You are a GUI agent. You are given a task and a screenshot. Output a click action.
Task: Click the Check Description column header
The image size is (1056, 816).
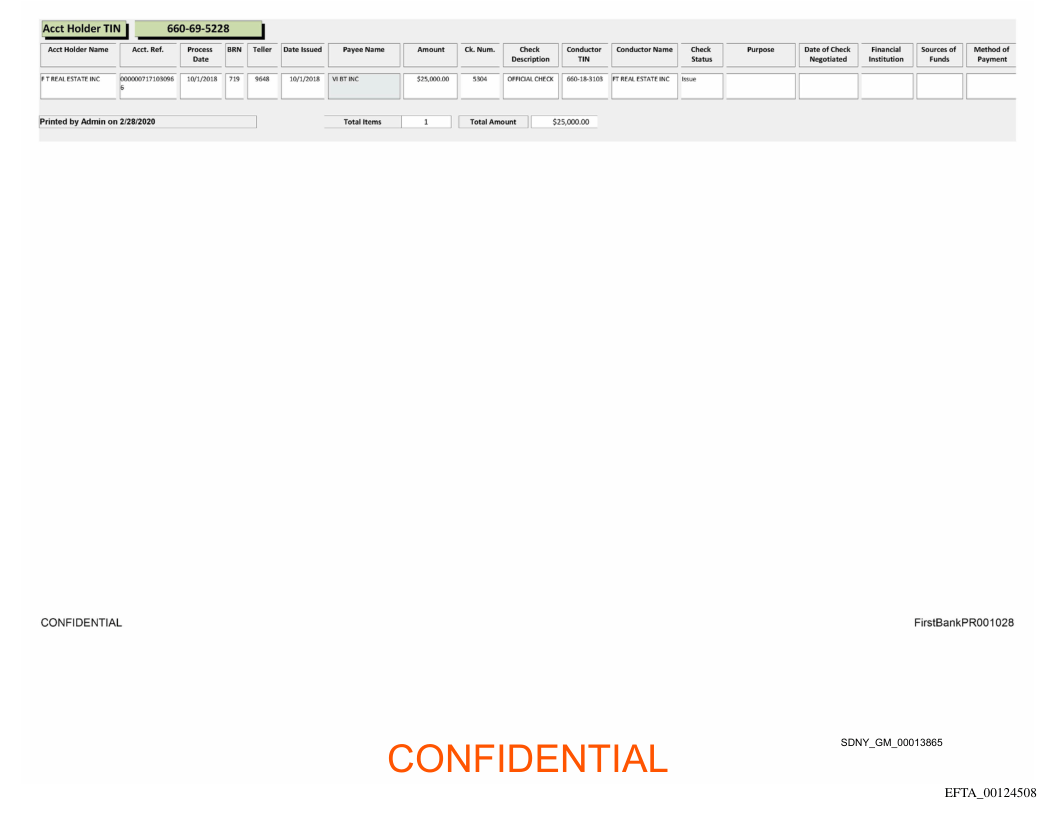pyautogui.click(x=530, y=54)
